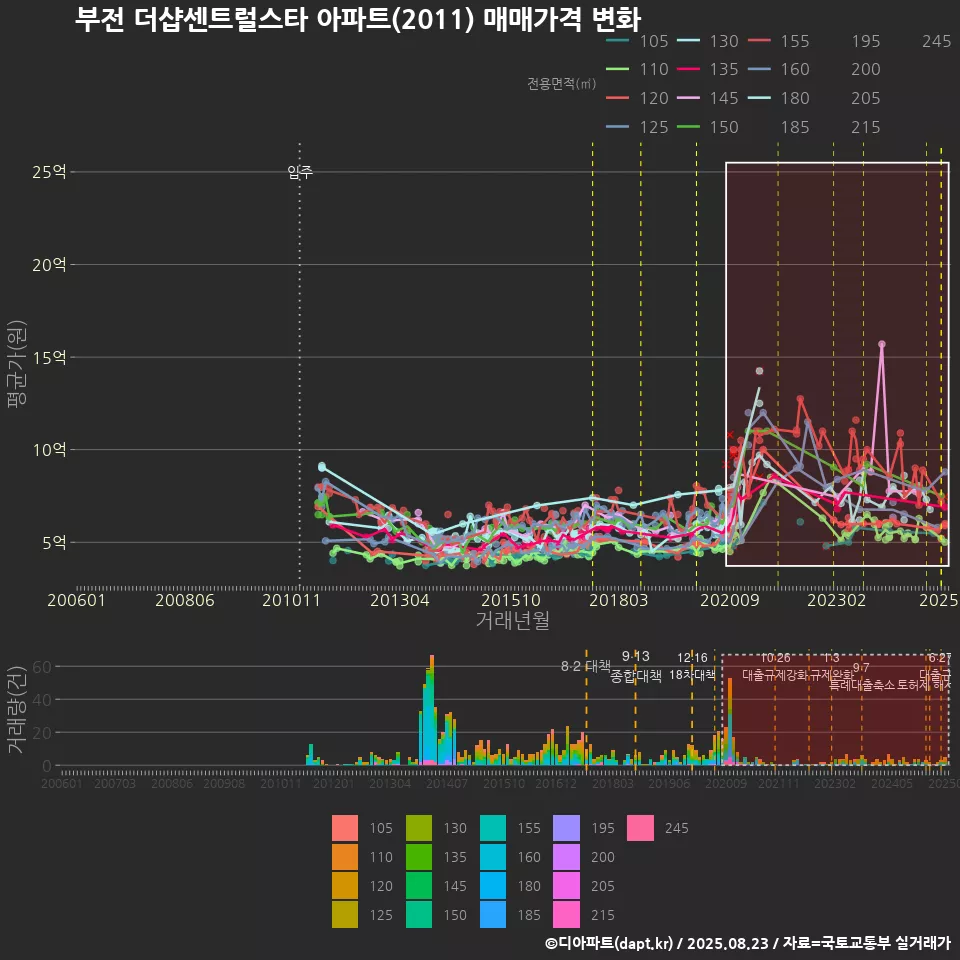Screen dimensions: 960x960
Task: Select the 120 entry in the top line legend
Action: pos(637,98)
